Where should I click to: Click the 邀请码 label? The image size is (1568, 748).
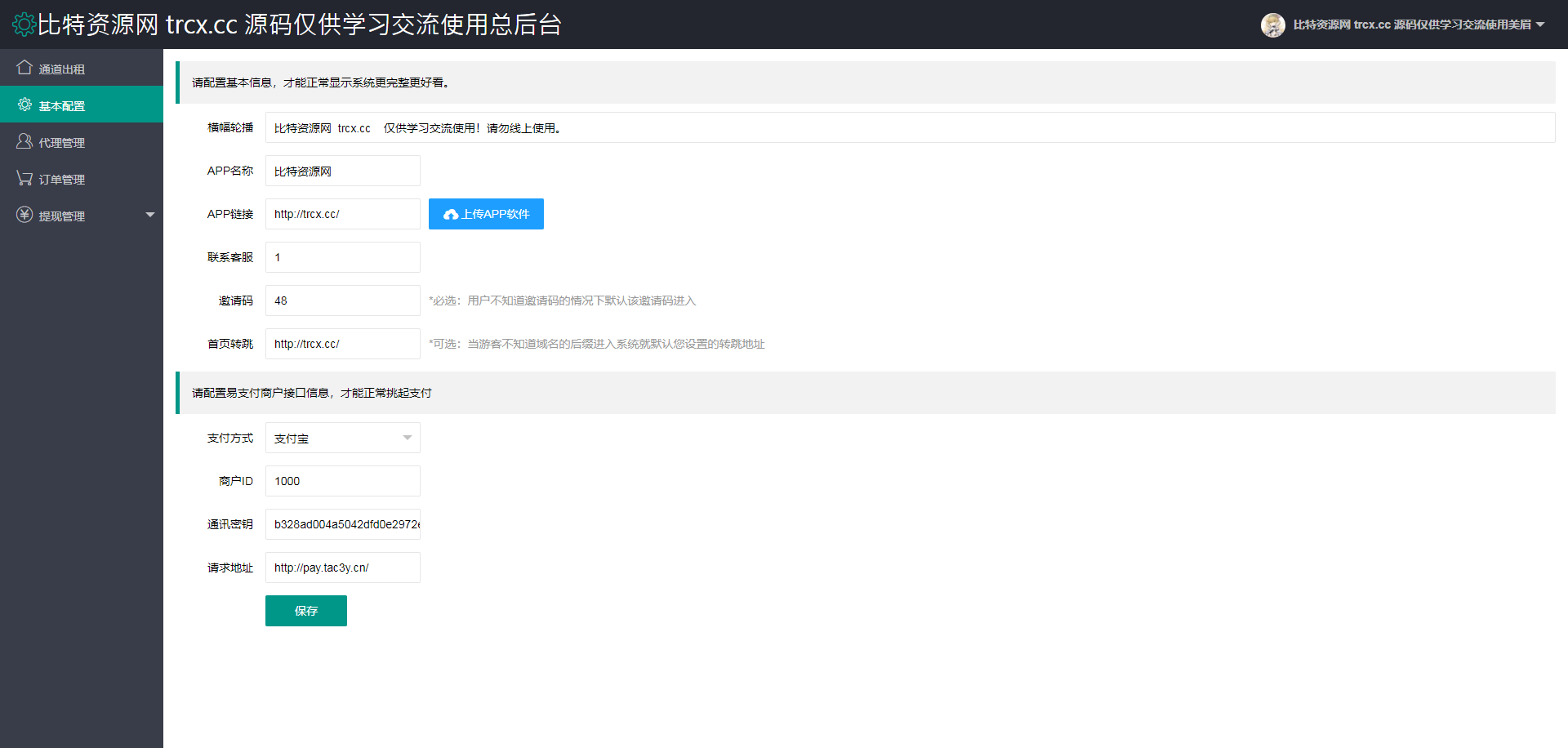coord(236,301)
